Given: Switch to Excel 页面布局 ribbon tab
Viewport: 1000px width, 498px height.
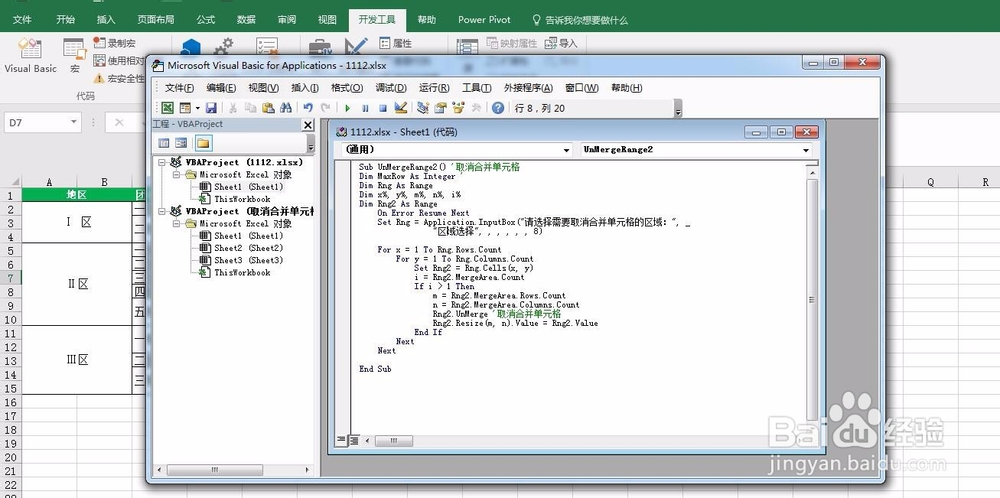Looking at the screenshot, I should click(156, 20).
